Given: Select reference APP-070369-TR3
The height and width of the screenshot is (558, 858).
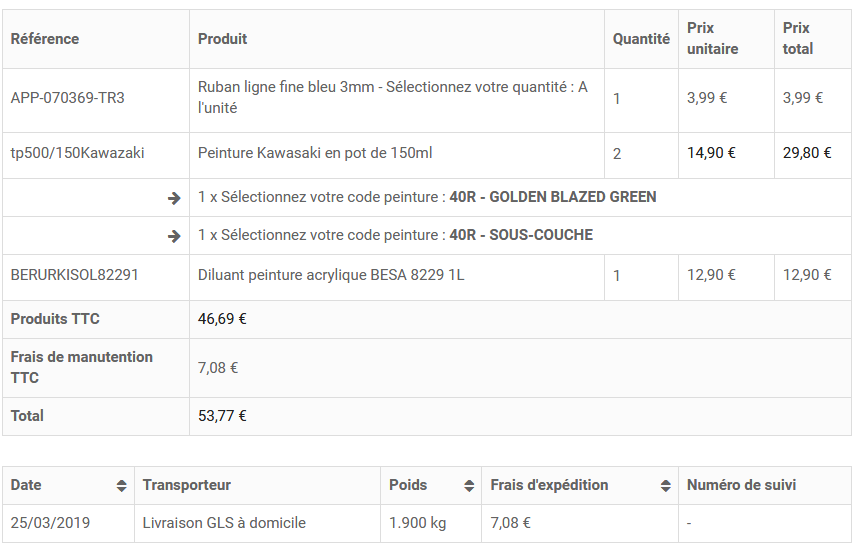Looking at the screenshot, I should (x=68, y=98).
